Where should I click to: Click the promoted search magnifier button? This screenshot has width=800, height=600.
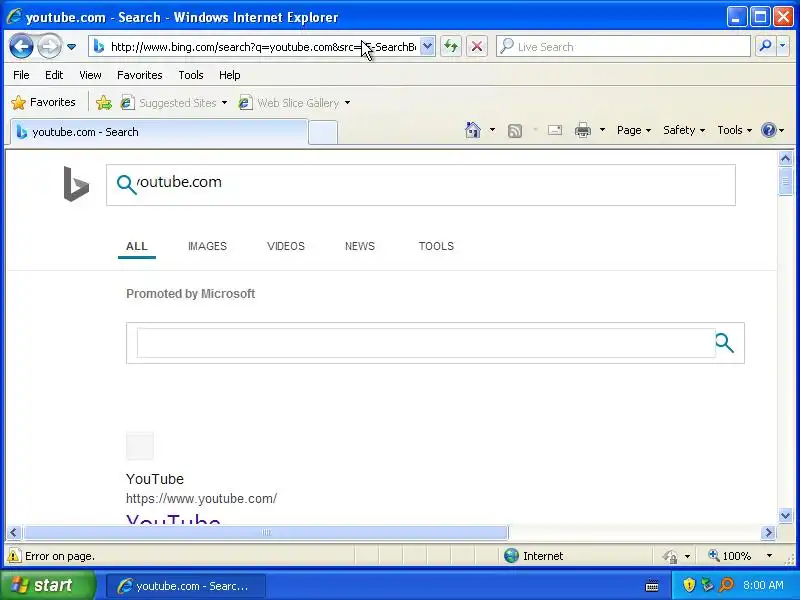tap(724, 343)
